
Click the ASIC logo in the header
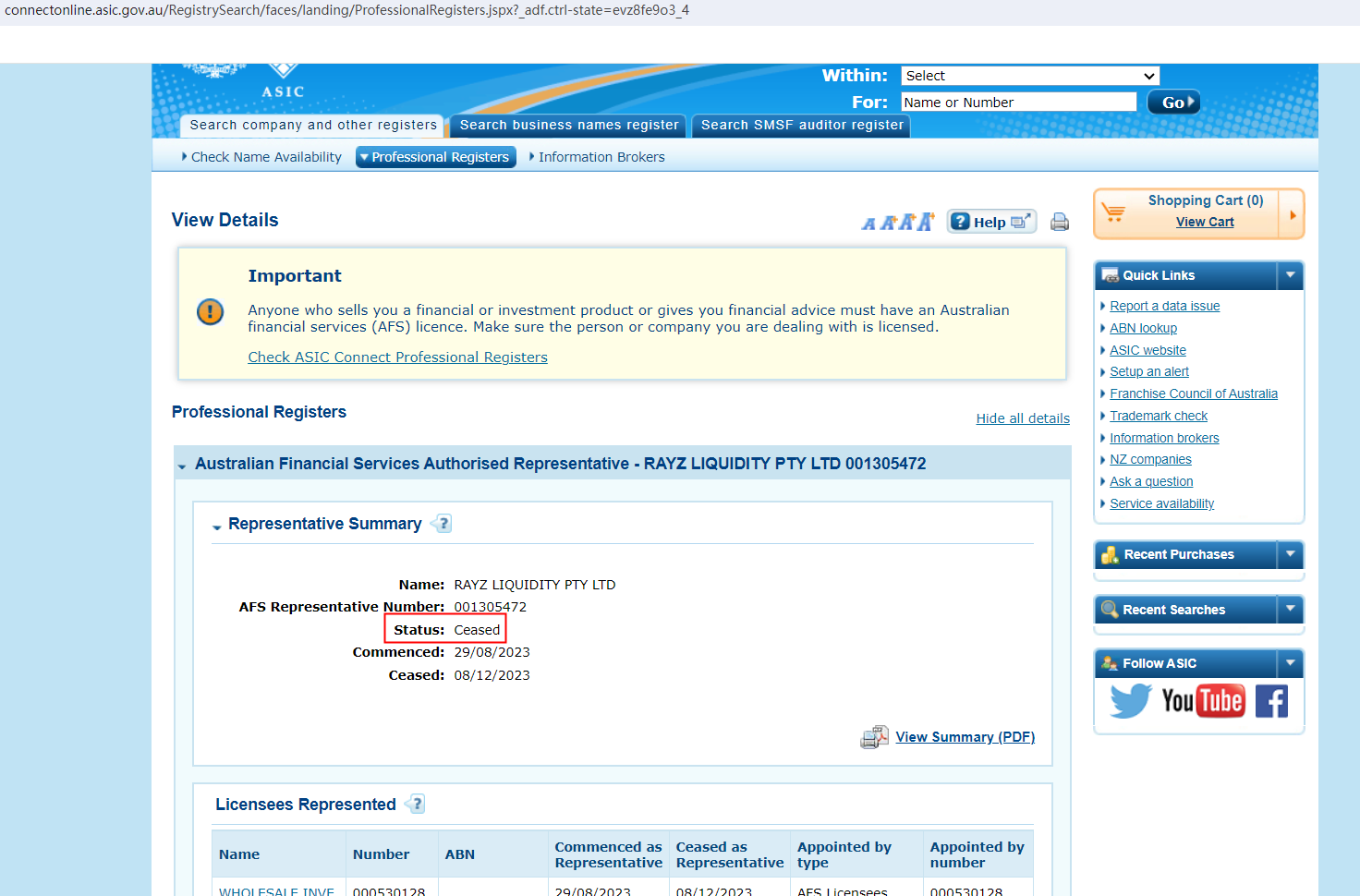[x=282, y=81]
